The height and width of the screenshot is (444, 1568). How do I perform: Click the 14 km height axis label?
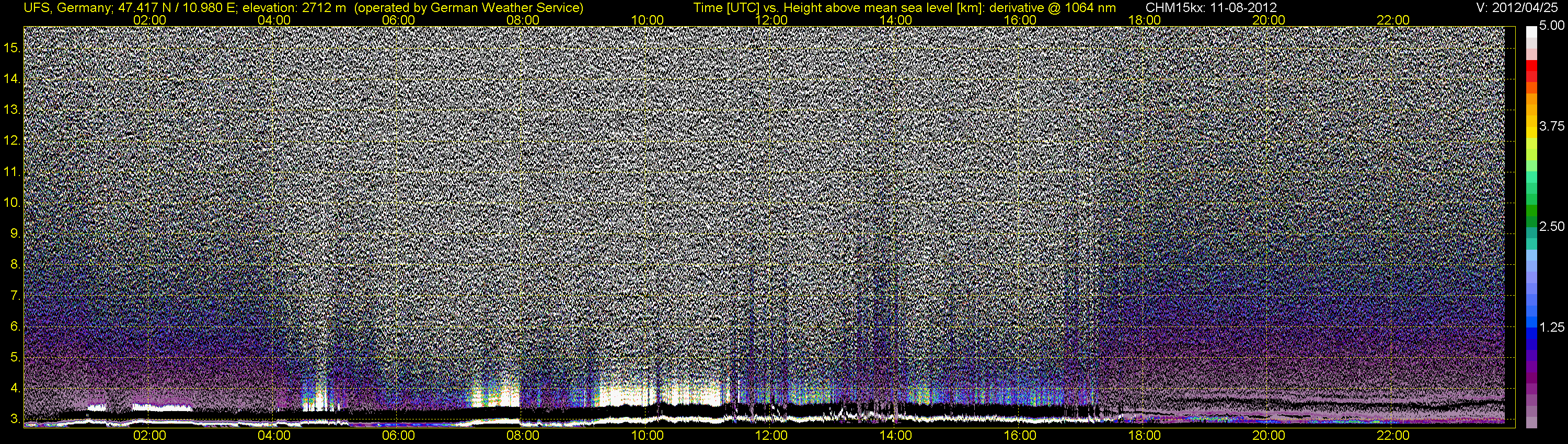point(12,79)
